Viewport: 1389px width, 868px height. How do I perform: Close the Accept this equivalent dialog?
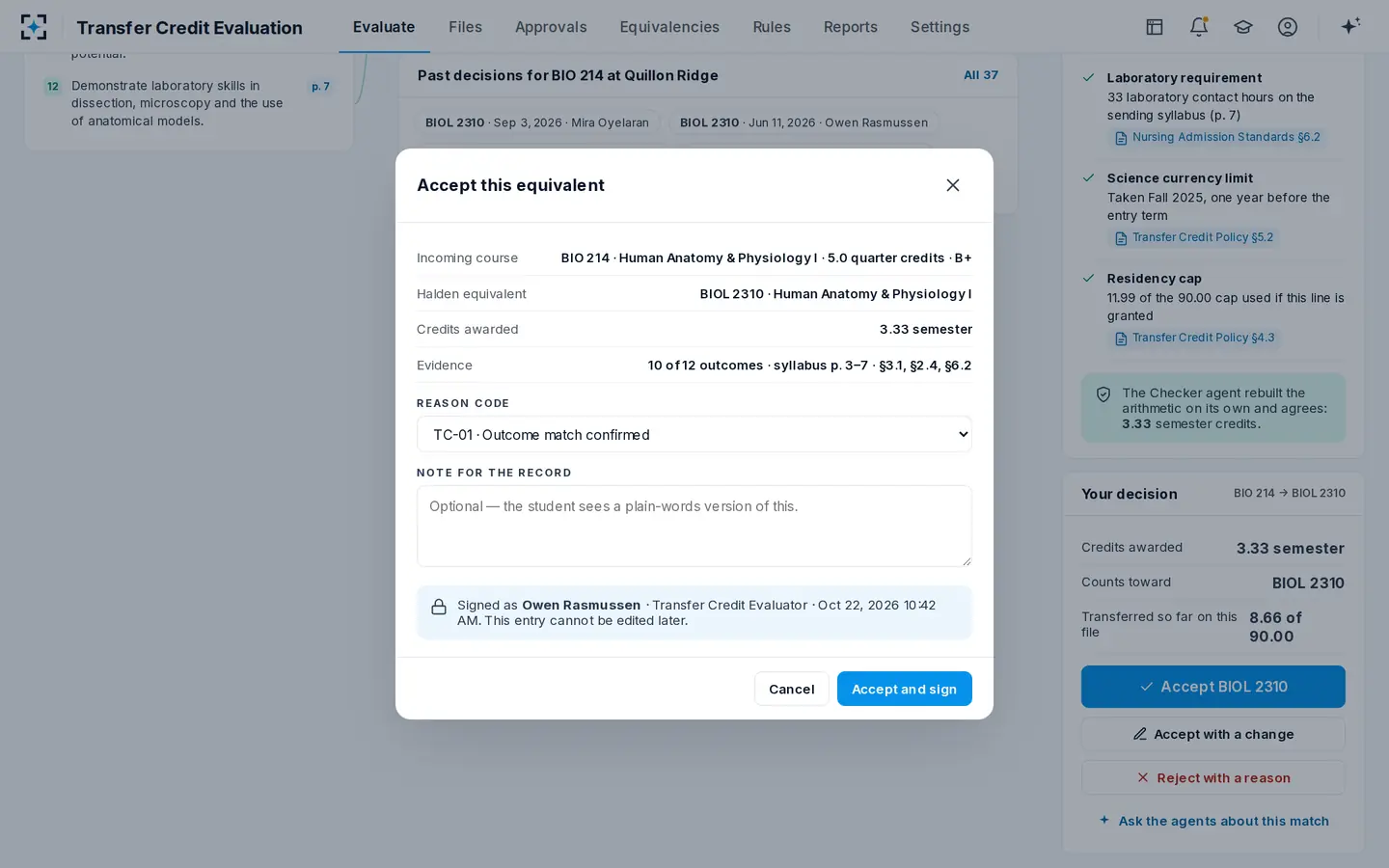point(953,185)
